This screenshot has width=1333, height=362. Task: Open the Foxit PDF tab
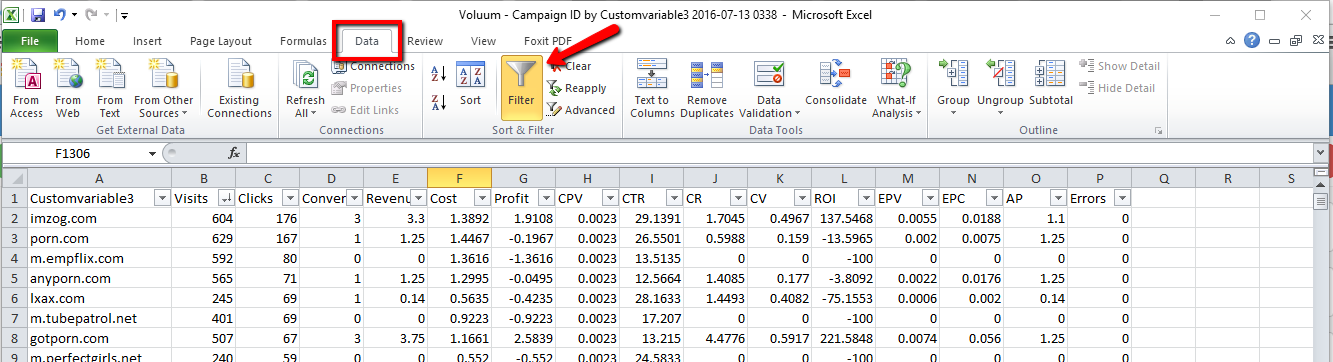pyautogui.click(x=548, y=41)
